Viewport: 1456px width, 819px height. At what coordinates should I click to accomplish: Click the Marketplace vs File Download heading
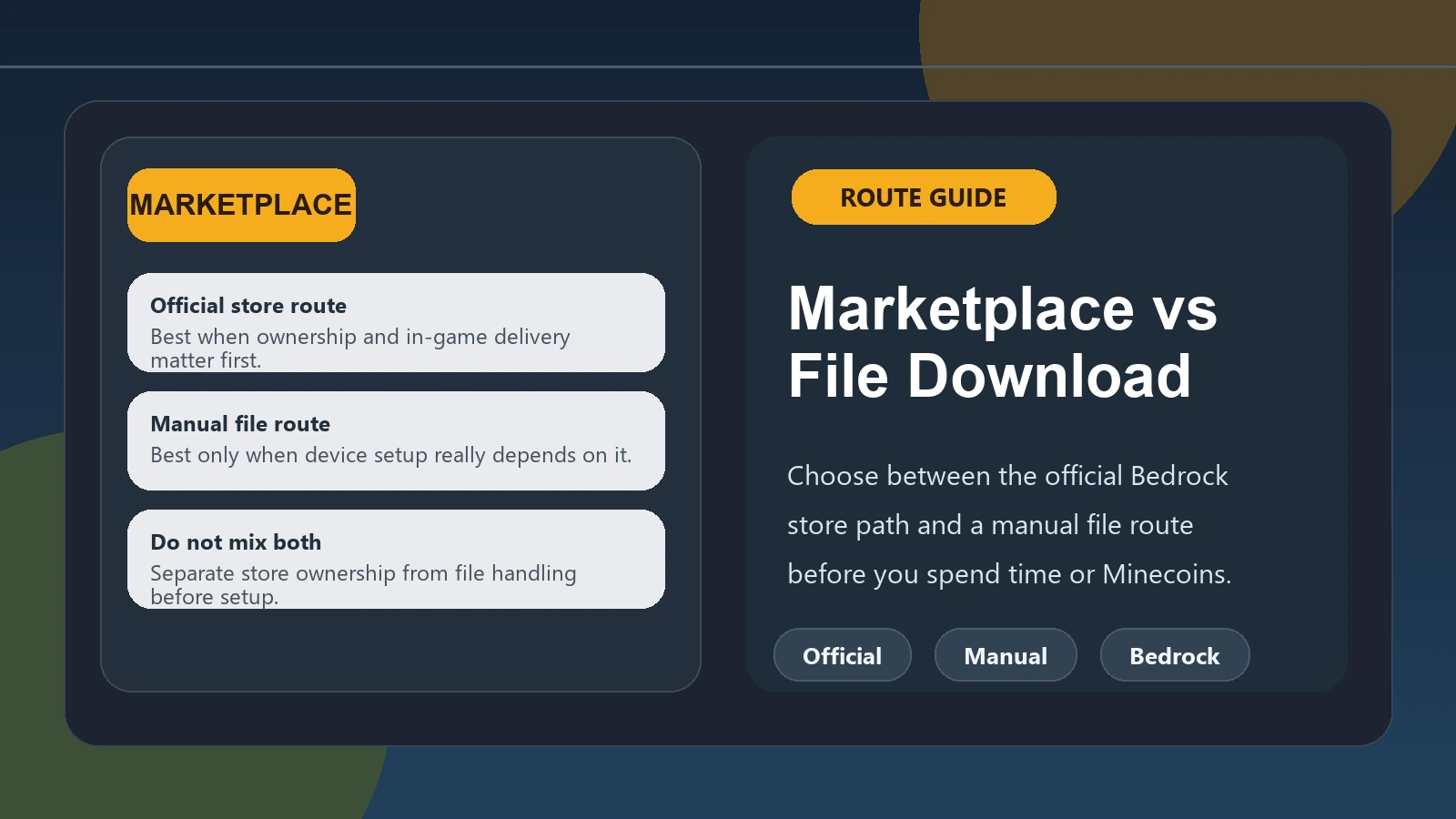(x=1002, y=342)
